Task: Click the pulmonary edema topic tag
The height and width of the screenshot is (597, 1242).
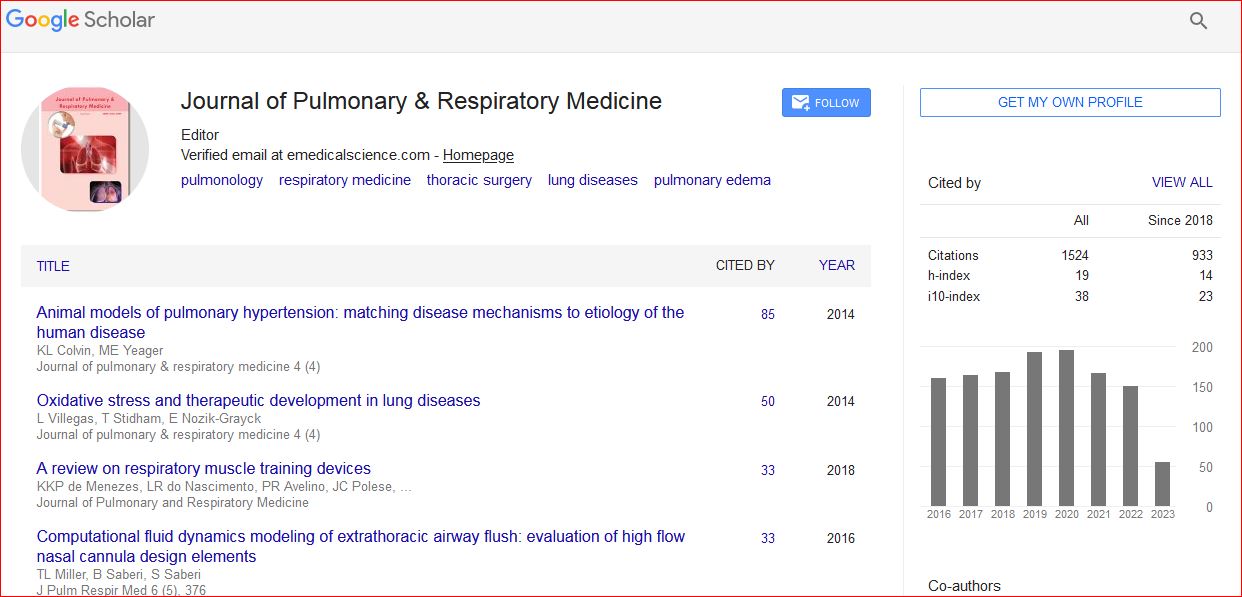Action: [712, 180]
